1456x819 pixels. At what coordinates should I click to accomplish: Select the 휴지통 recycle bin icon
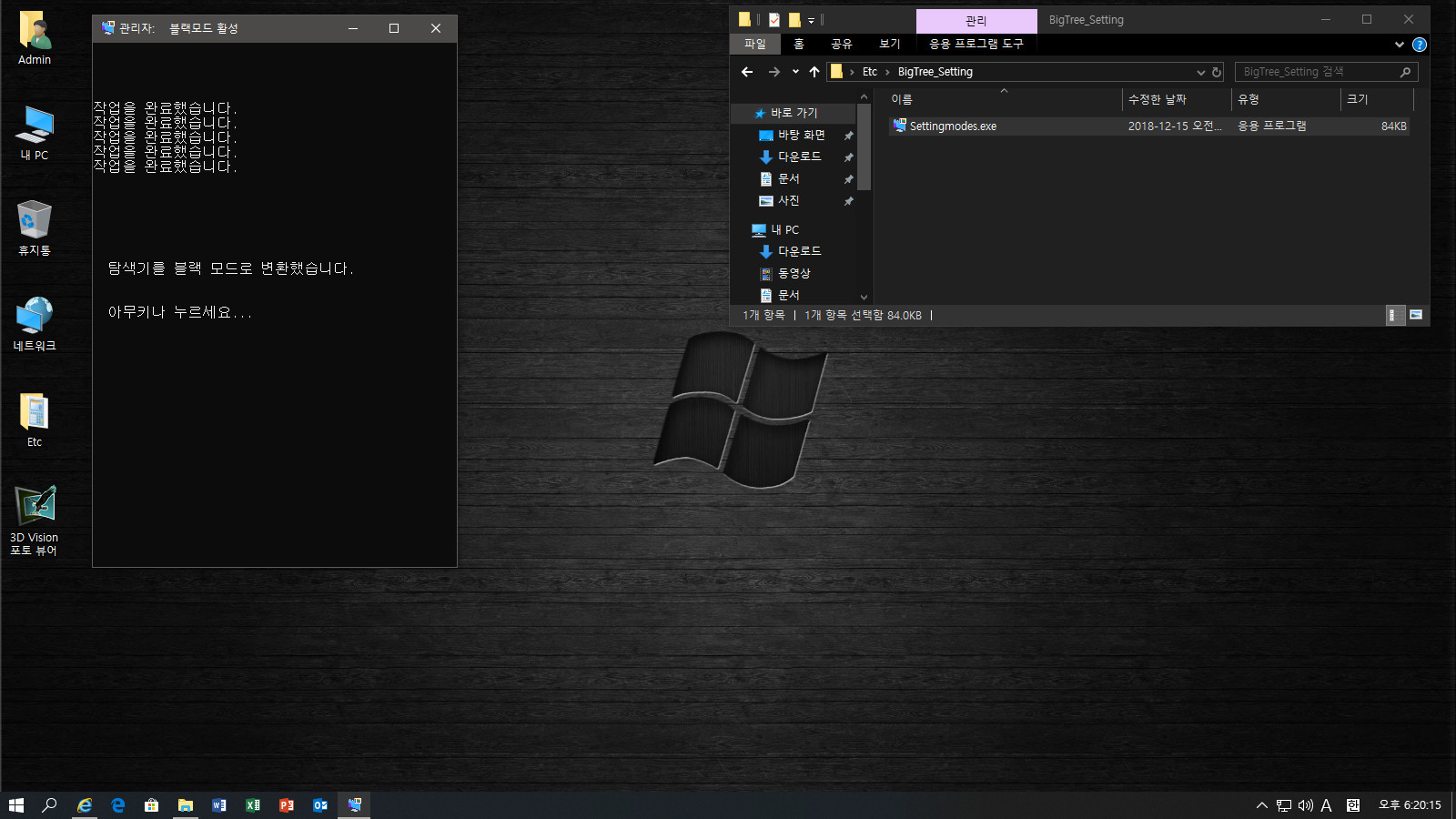tap(35, 228)
